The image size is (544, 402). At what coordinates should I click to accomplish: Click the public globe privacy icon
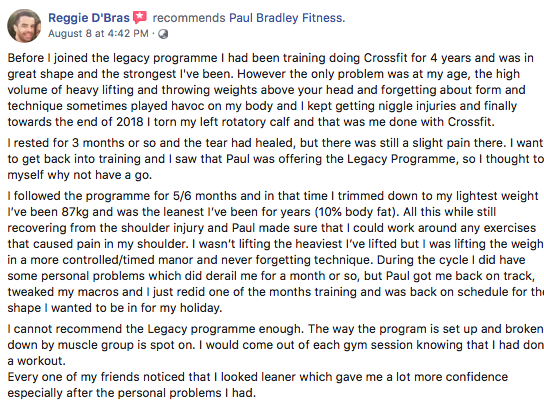(x=163, y=34)
